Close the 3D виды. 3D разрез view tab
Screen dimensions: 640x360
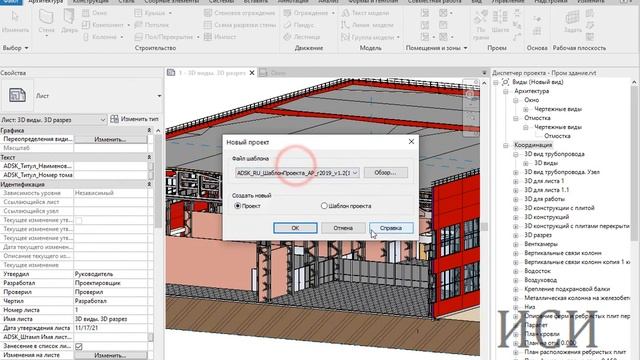point(252,73)
